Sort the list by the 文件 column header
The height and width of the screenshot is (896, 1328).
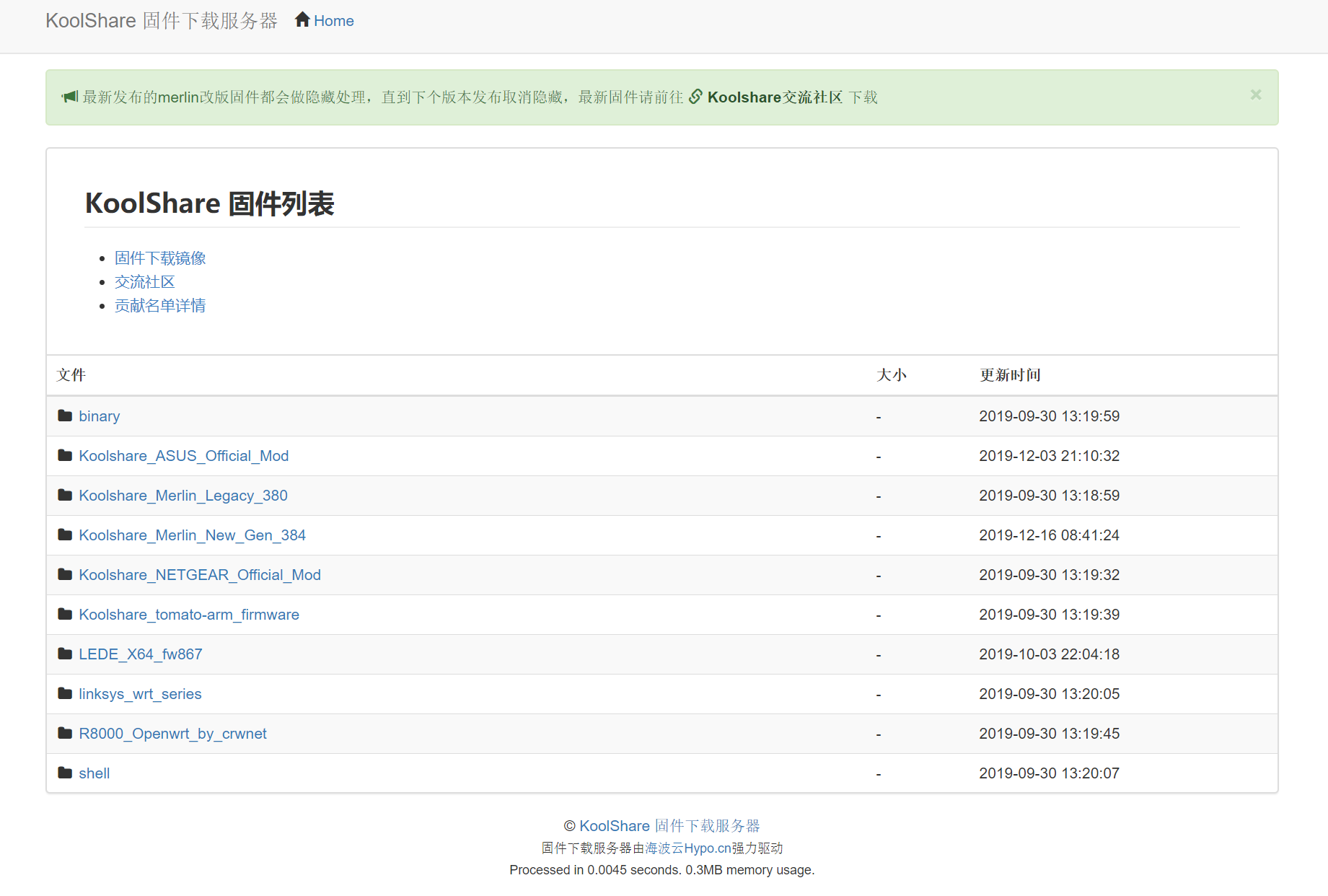tap(70, 375)
